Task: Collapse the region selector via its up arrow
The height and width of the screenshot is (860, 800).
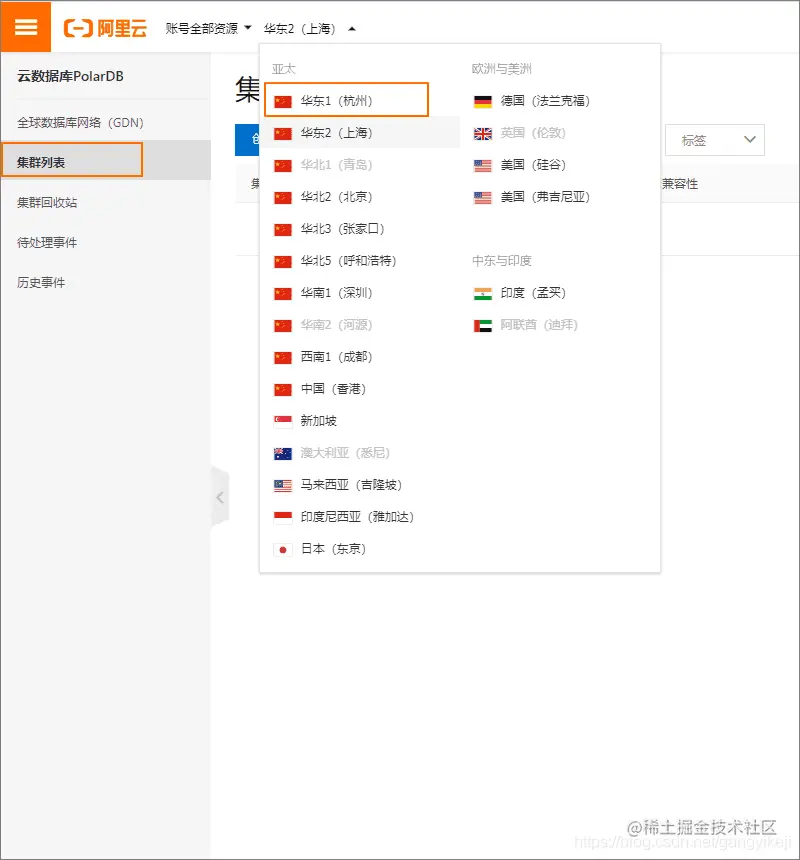Action: tap(353, 28)
